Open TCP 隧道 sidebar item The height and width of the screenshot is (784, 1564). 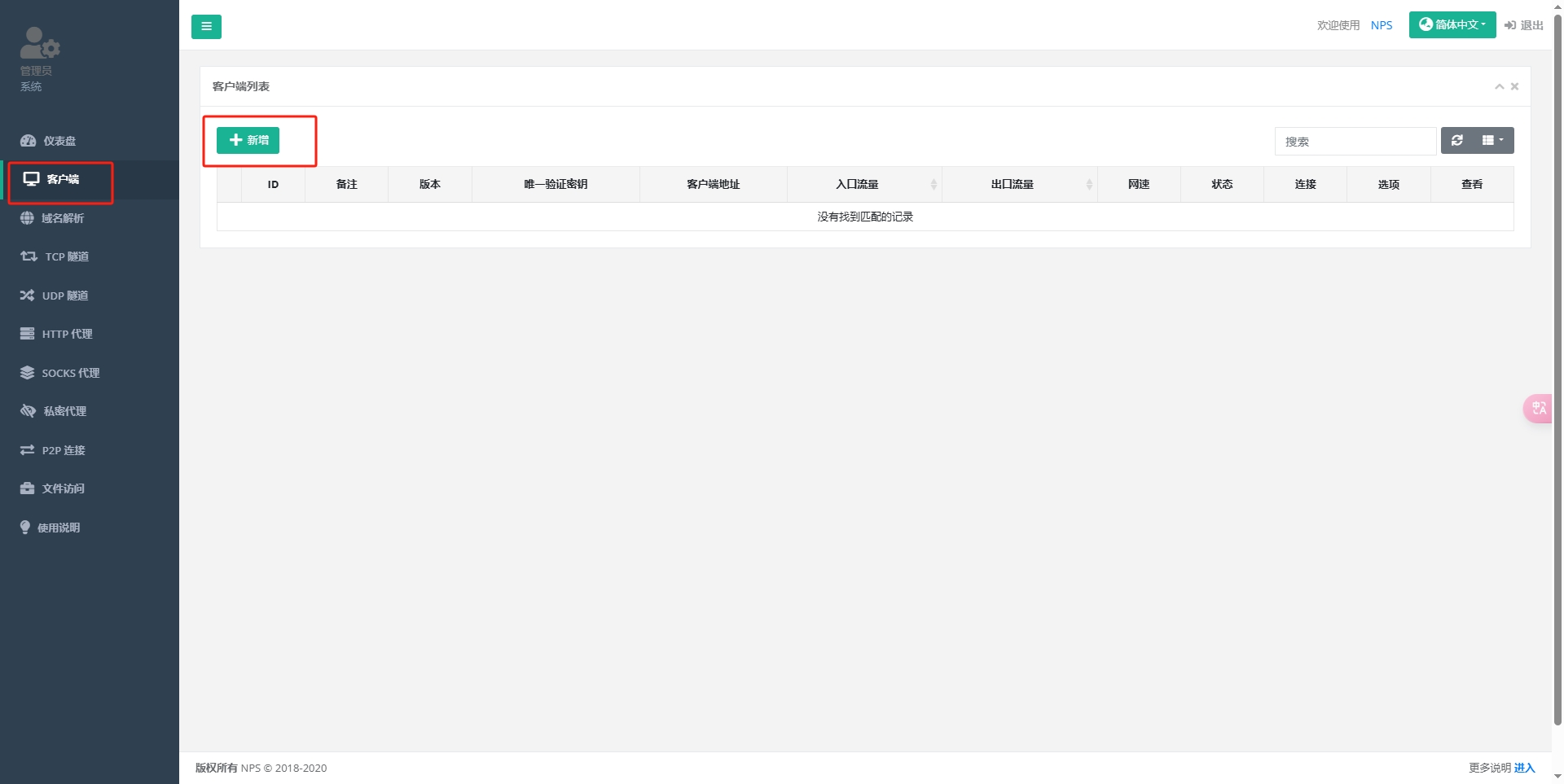click(x=66, y=256)
